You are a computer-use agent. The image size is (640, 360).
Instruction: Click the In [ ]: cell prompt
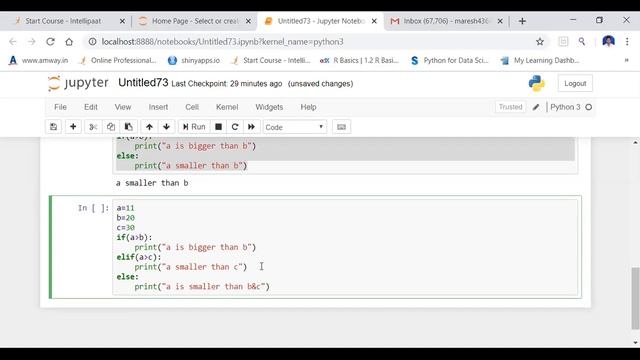(x=93, y=208)
